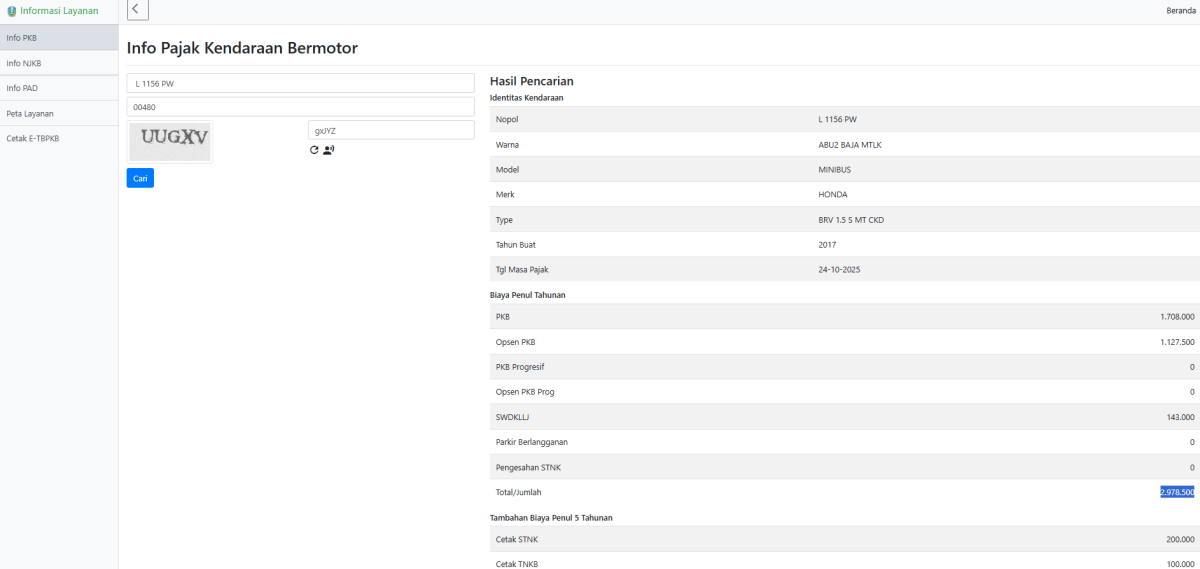The height and width of the screenshot is (569, 1200).
Task: Click the captcha answer input field
Action: pos(391,130)
